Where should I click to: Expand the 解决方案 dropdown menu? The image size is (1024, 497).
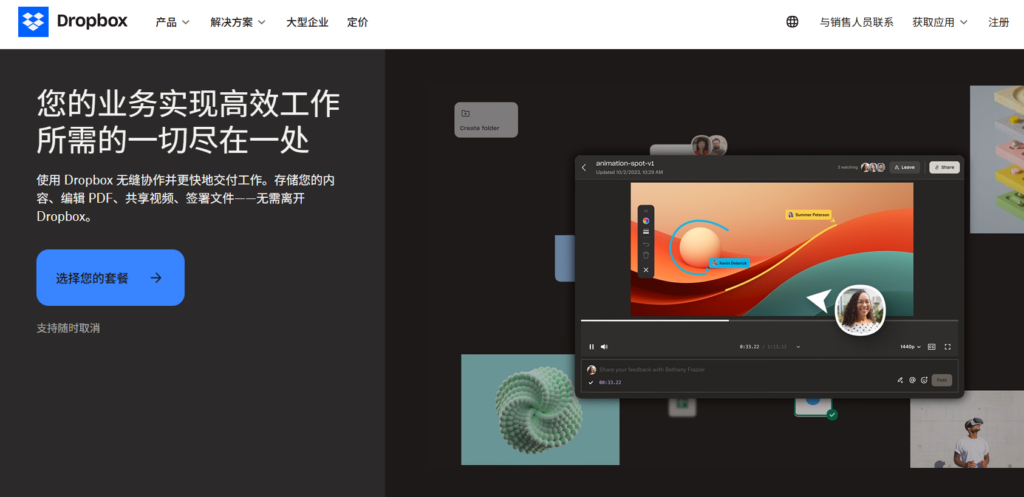tap(238, 22)
